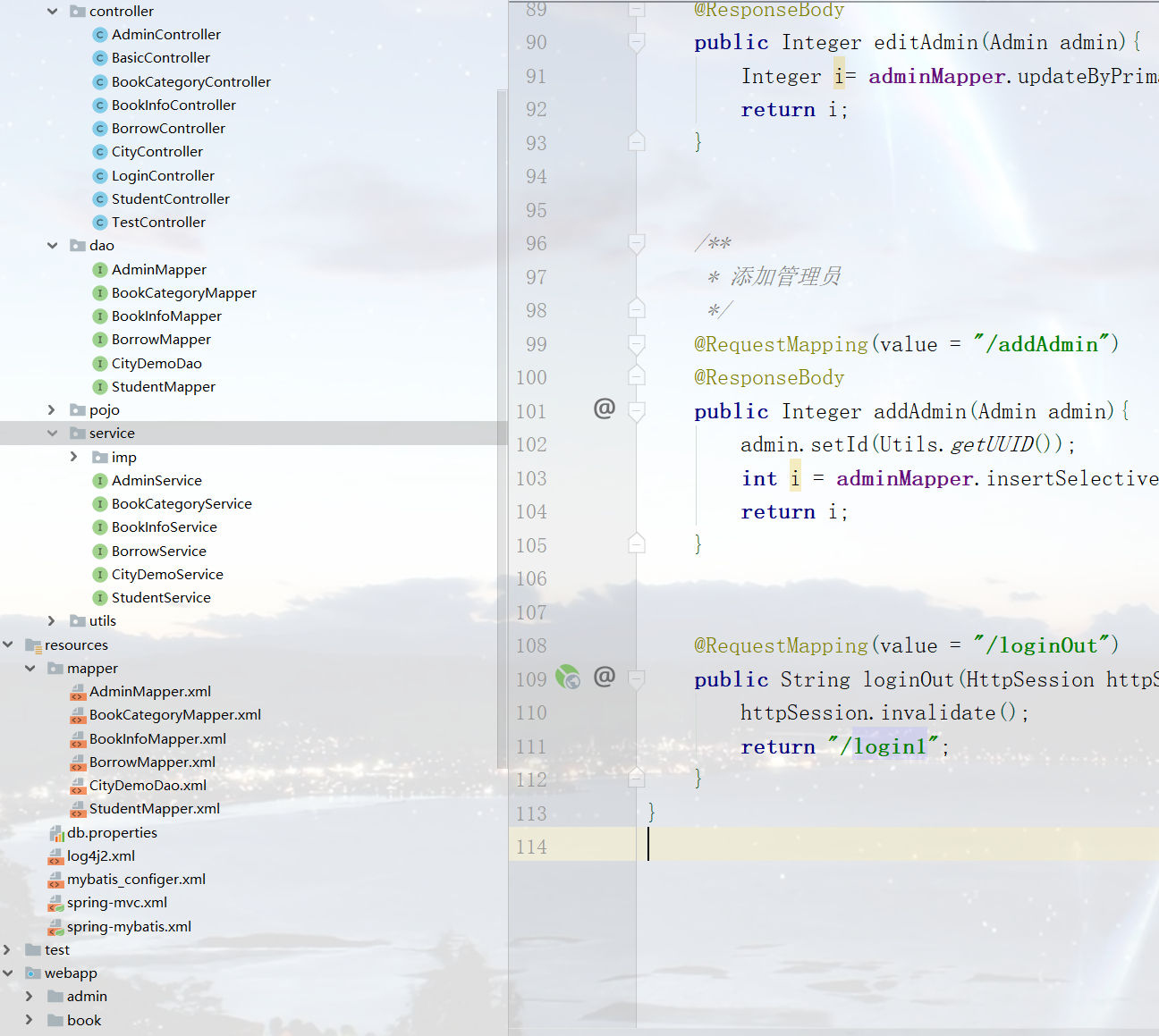This screenshot has height=1036, width=1159.
Task: Toggle code fold marker at line 90
Action: click(637, 42)
